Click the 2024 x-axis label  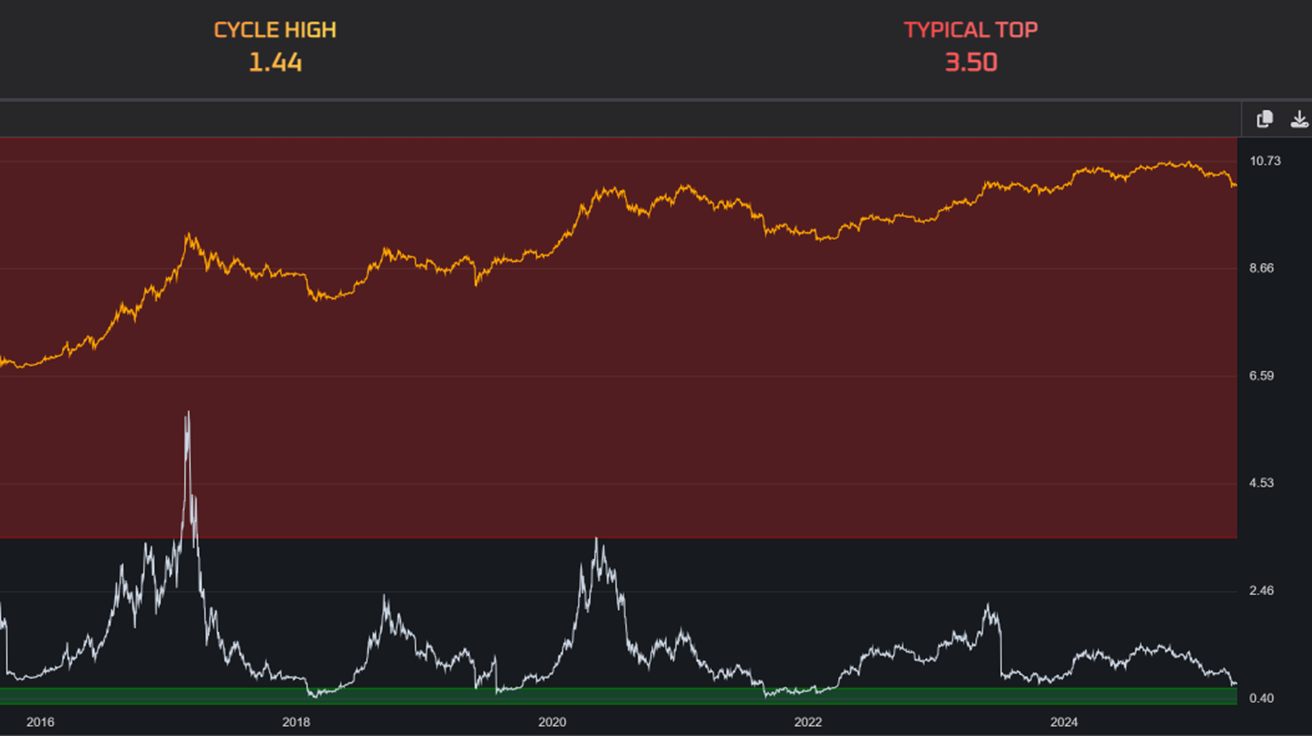coord(1064,722)
